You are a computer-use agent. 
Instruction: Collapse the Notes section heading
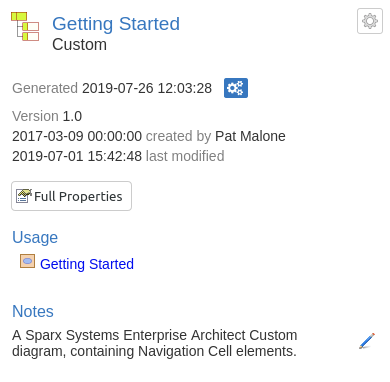click(x=33, y=311)
